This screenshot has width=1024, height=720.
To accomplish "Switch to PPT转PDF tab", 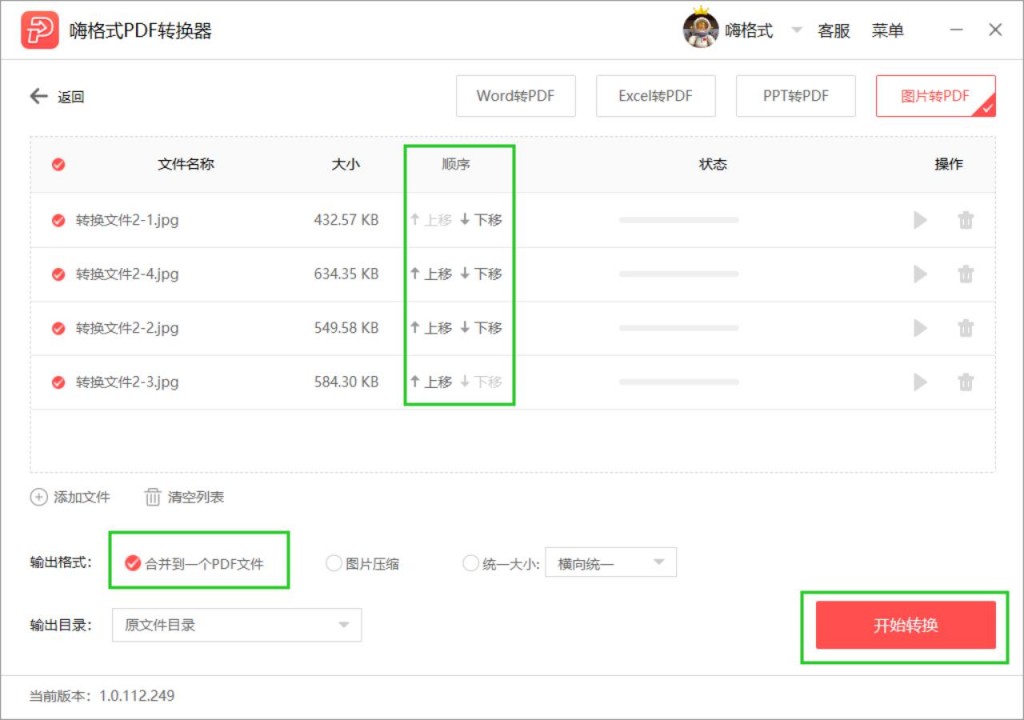I will click(x=795, y=96).
